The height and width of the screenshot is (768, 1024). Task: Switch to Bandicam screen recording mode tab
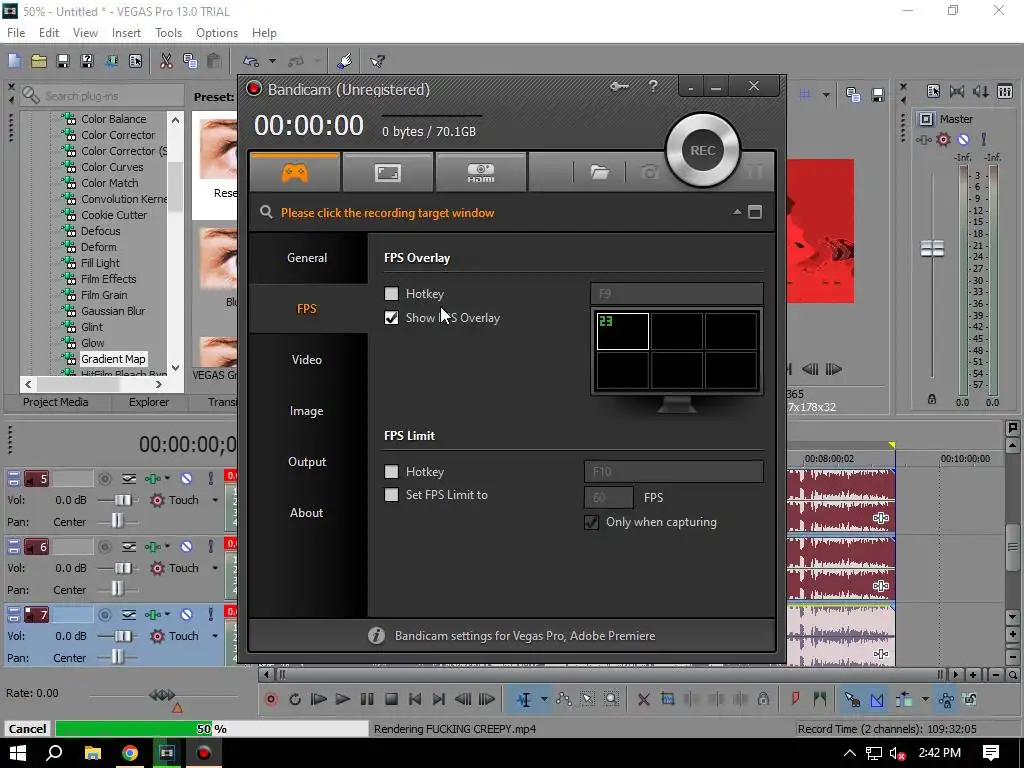click(387, 172)
